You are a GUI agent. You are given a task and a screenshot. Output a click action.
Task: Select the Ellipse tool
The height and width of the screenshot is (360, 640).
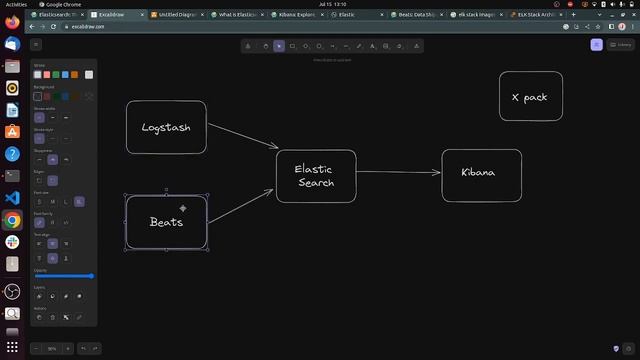pyautogui.click(x=319, y=46)
